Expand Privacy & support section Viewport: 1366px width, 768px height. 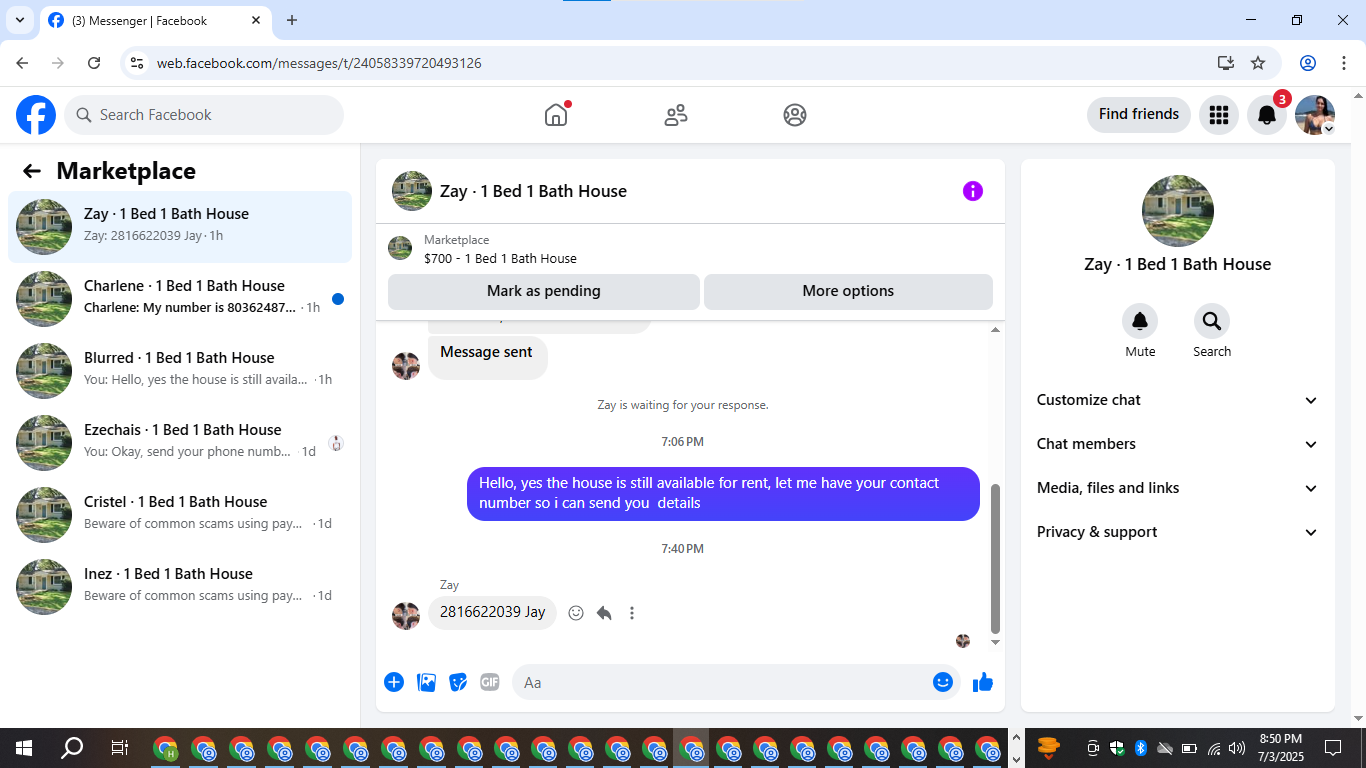pos(1178,532)
